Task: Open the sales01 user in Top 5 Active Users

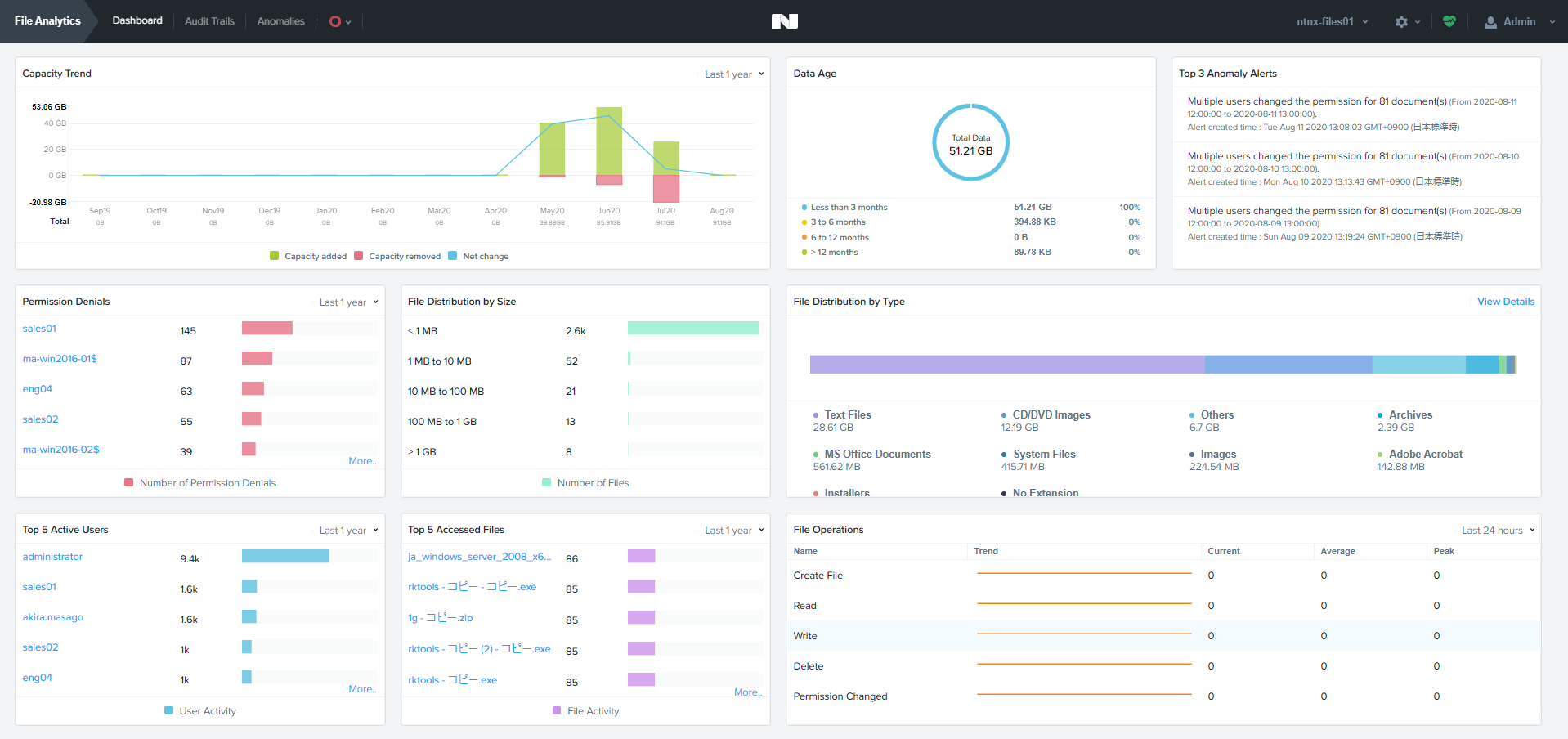Action: (39, 586)
